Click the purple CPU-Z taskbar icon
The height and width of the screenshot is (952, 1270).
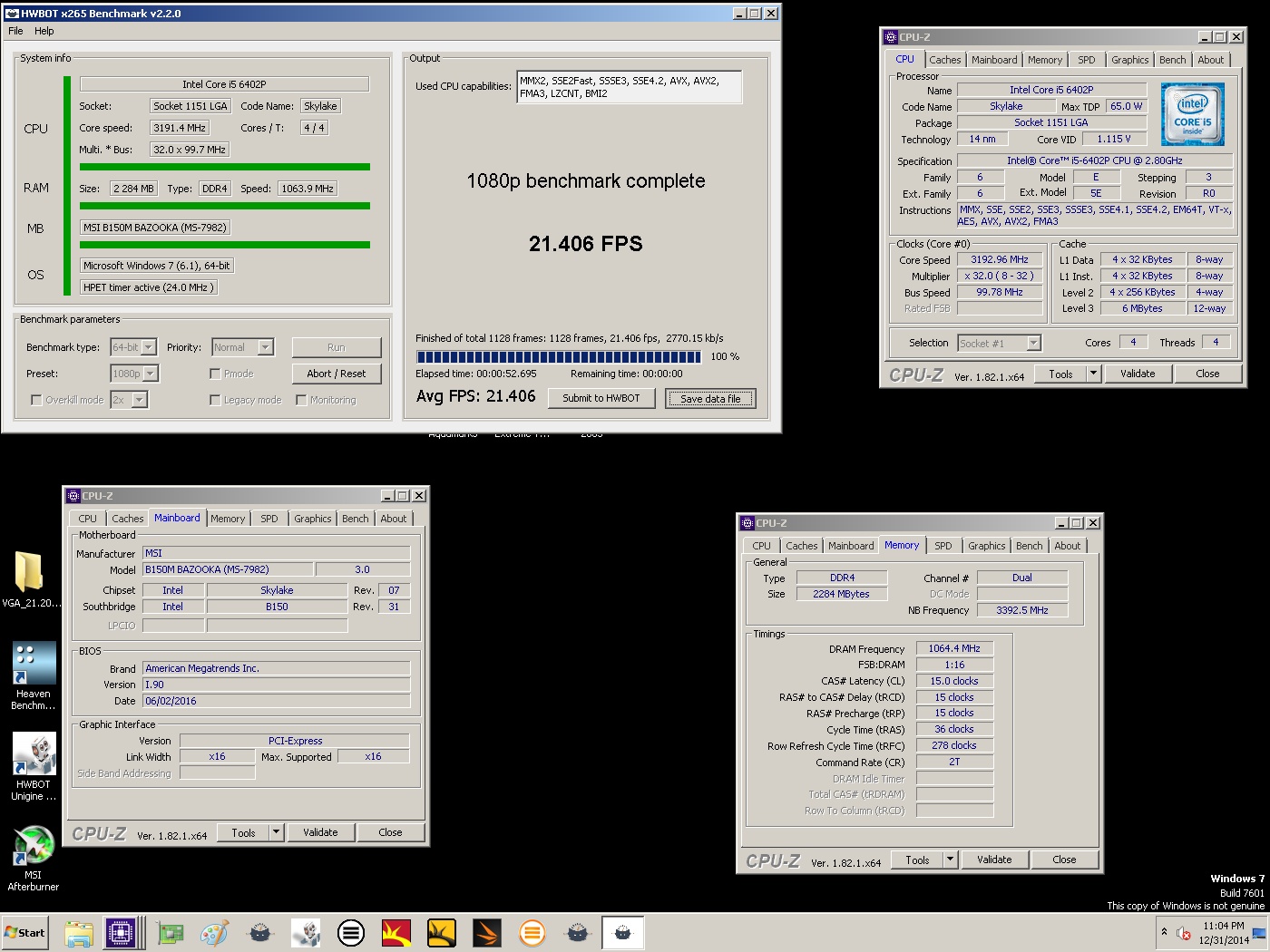(121, 933)
